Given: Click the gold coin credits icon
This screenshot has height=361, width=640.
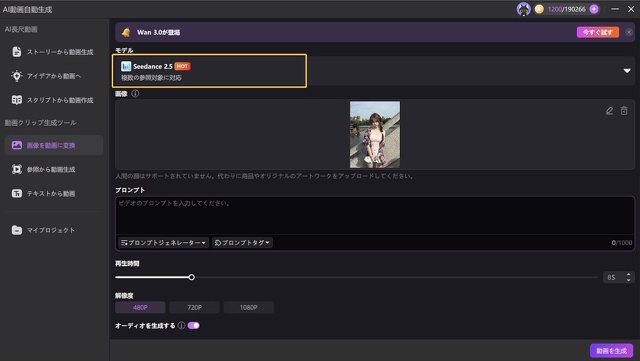Looking at the screenshot, I should click(539, 9).
